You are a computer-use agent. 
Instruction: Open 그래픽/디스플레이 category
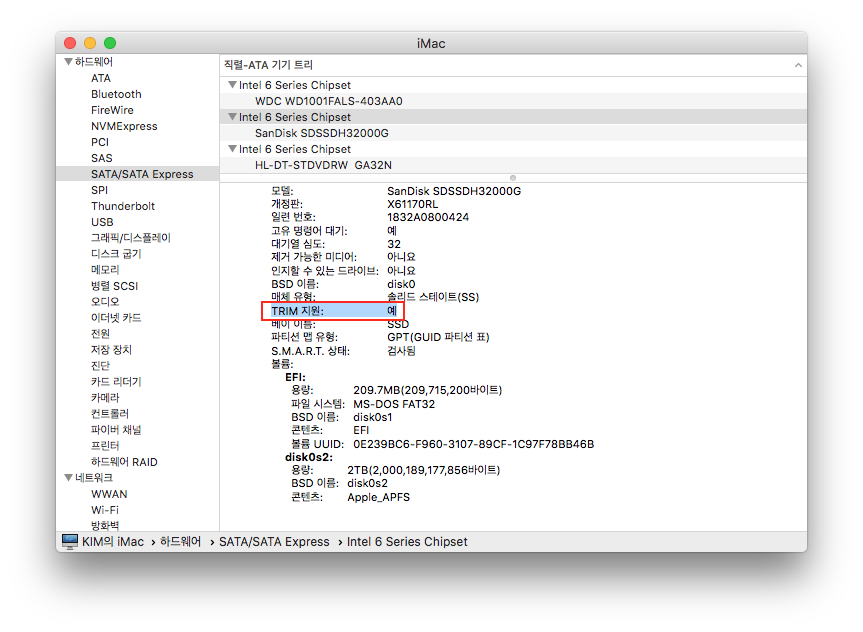coord(130,238)
